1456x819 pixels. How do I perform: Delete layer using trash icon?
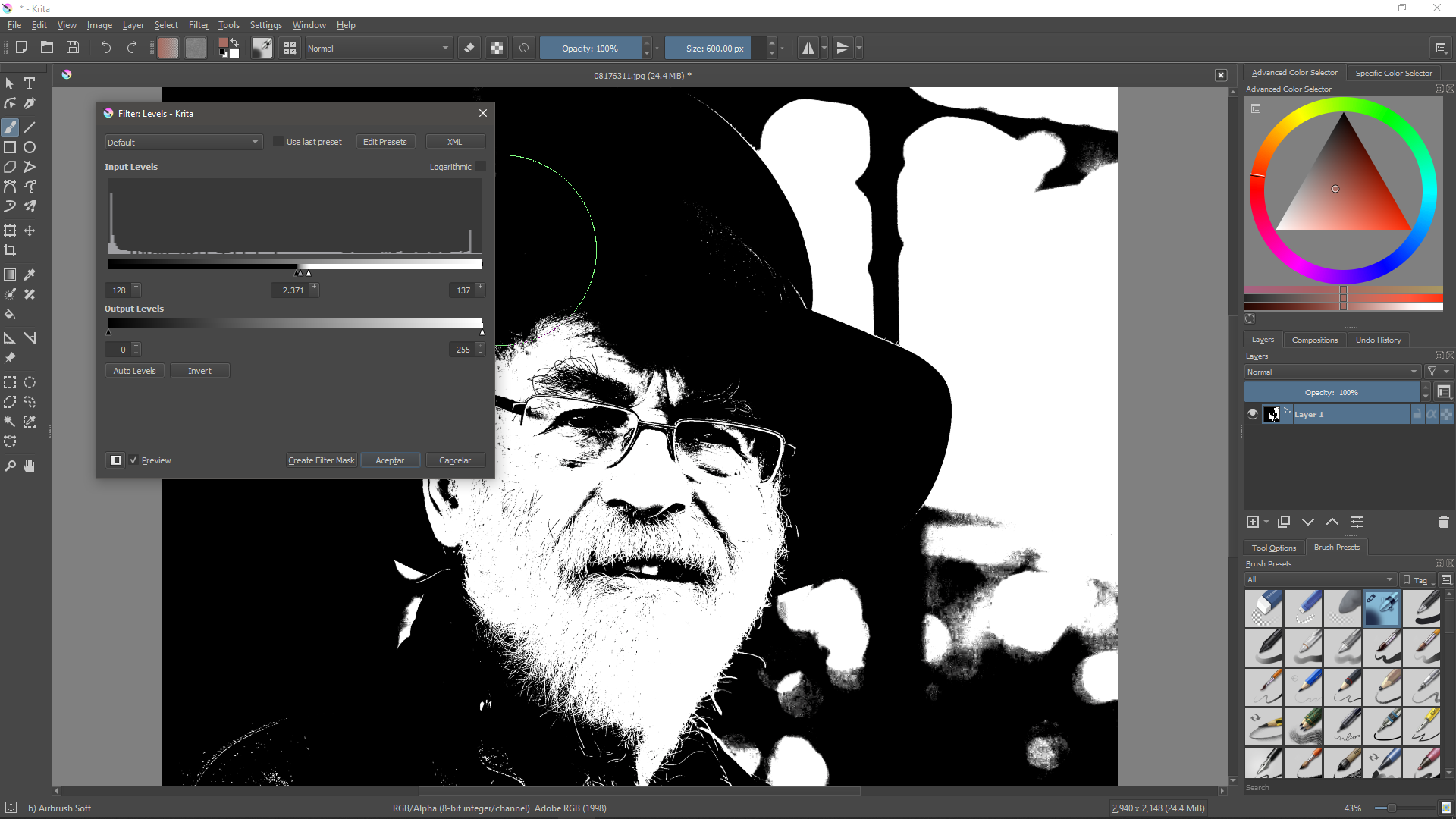1443,522
